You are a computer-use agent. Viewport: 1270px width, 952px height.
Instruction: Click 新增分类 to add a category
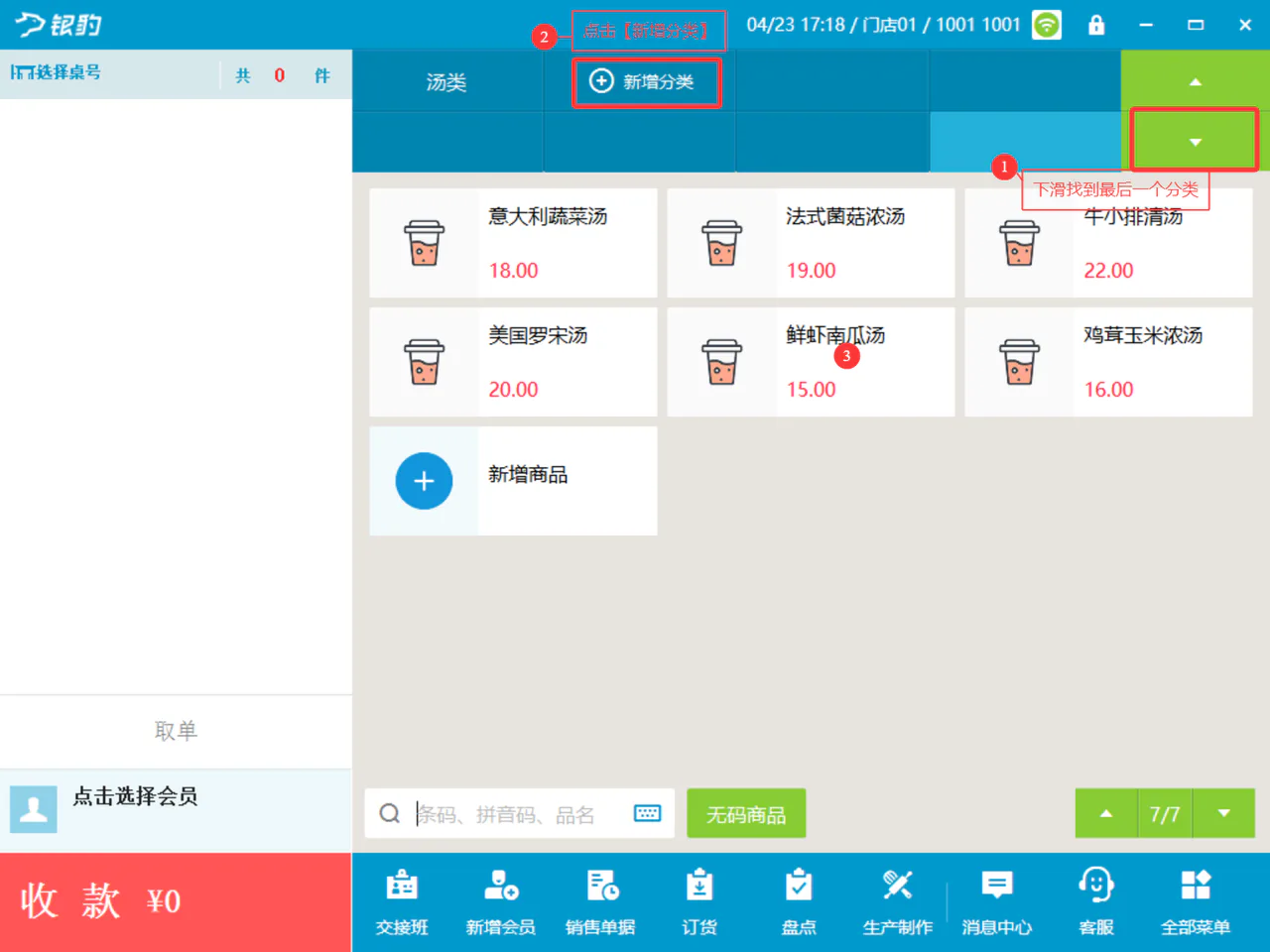coord(645,82)
